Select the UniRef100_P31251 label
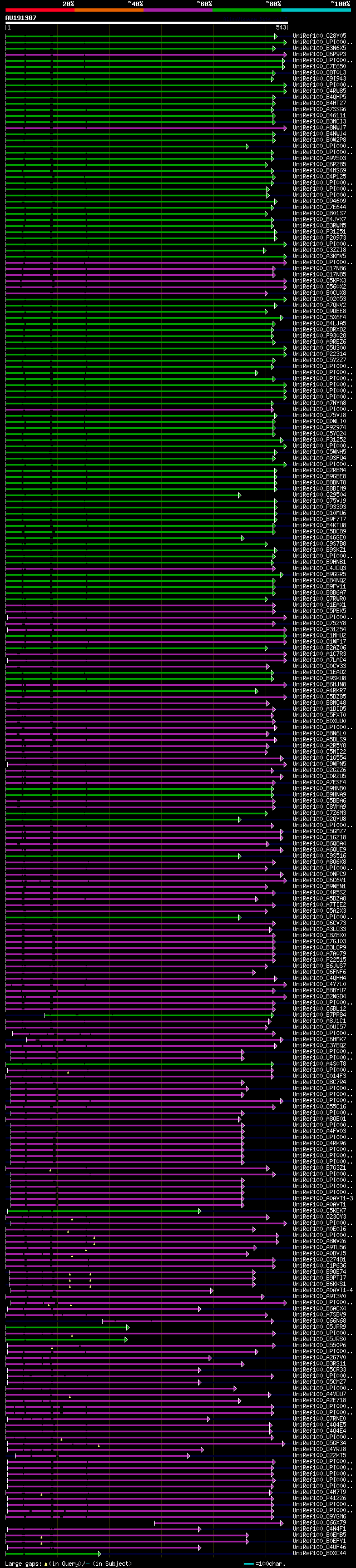356x1568 pixels. tap(319, 231)
